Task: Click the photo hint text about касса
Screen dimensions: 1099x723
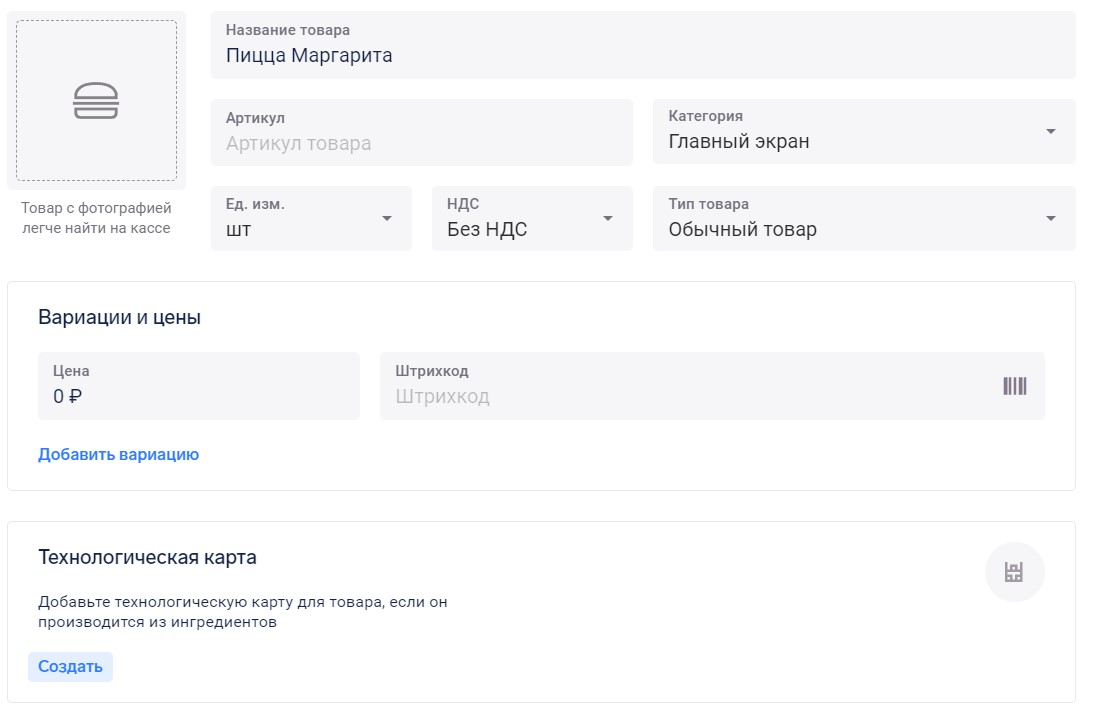Action: pyautogui.click(x=96, y=218)
